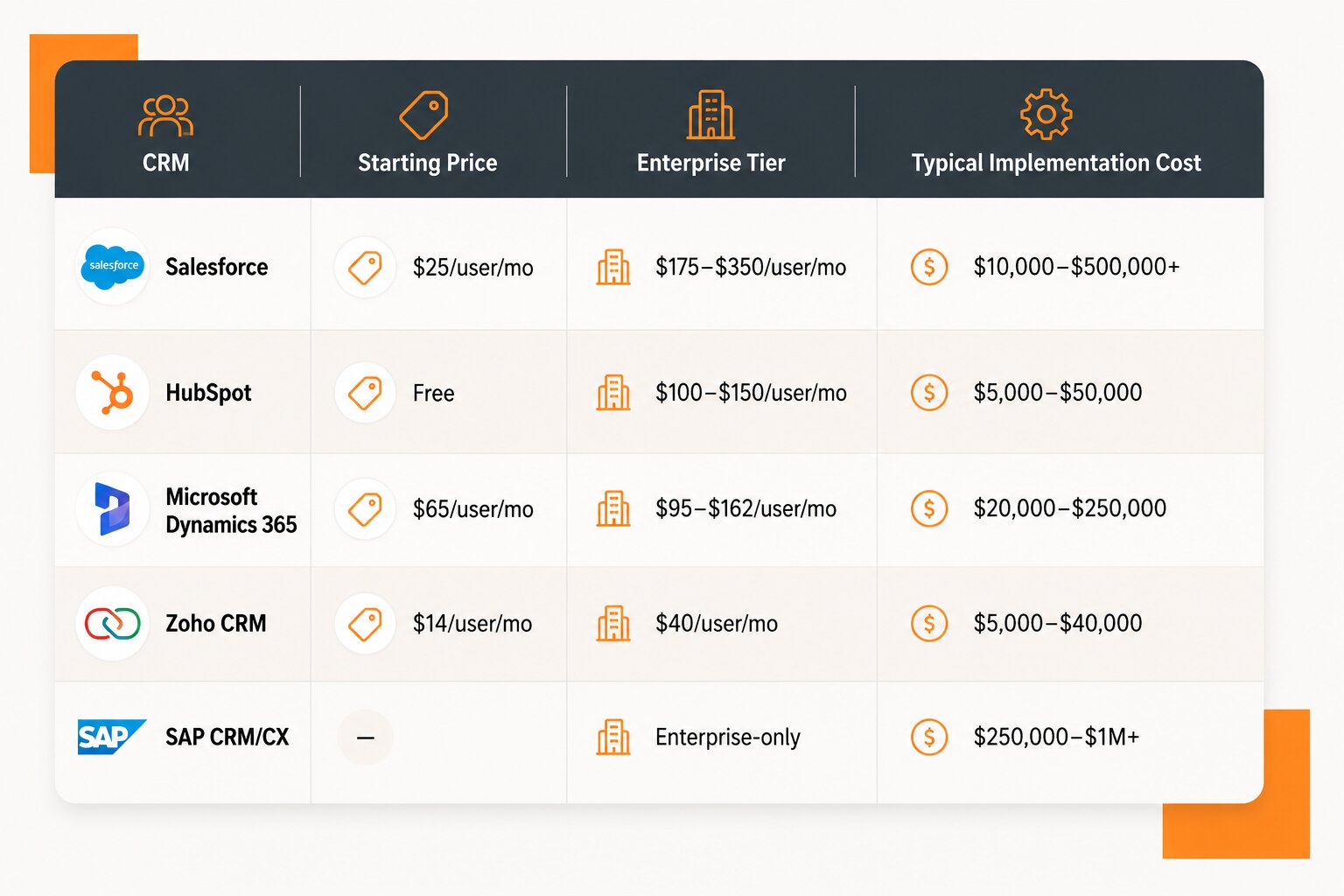The image size is (1344, 896).
Task: Select the Microsoft Dynamics 365 name
Action: click(x=231, y=510)
